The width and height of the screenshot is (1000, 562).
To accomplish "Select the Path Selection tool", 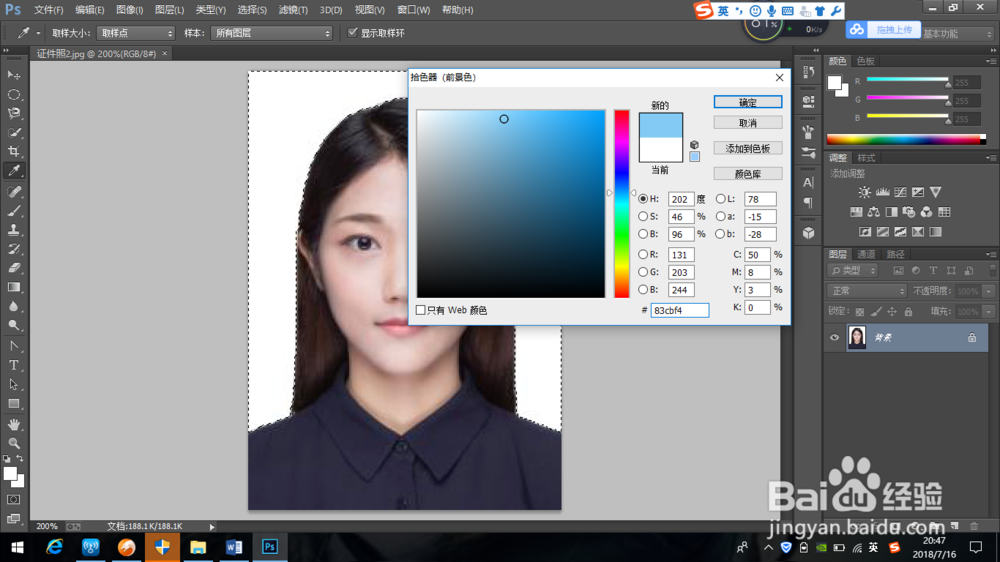I will coord(13,385).
